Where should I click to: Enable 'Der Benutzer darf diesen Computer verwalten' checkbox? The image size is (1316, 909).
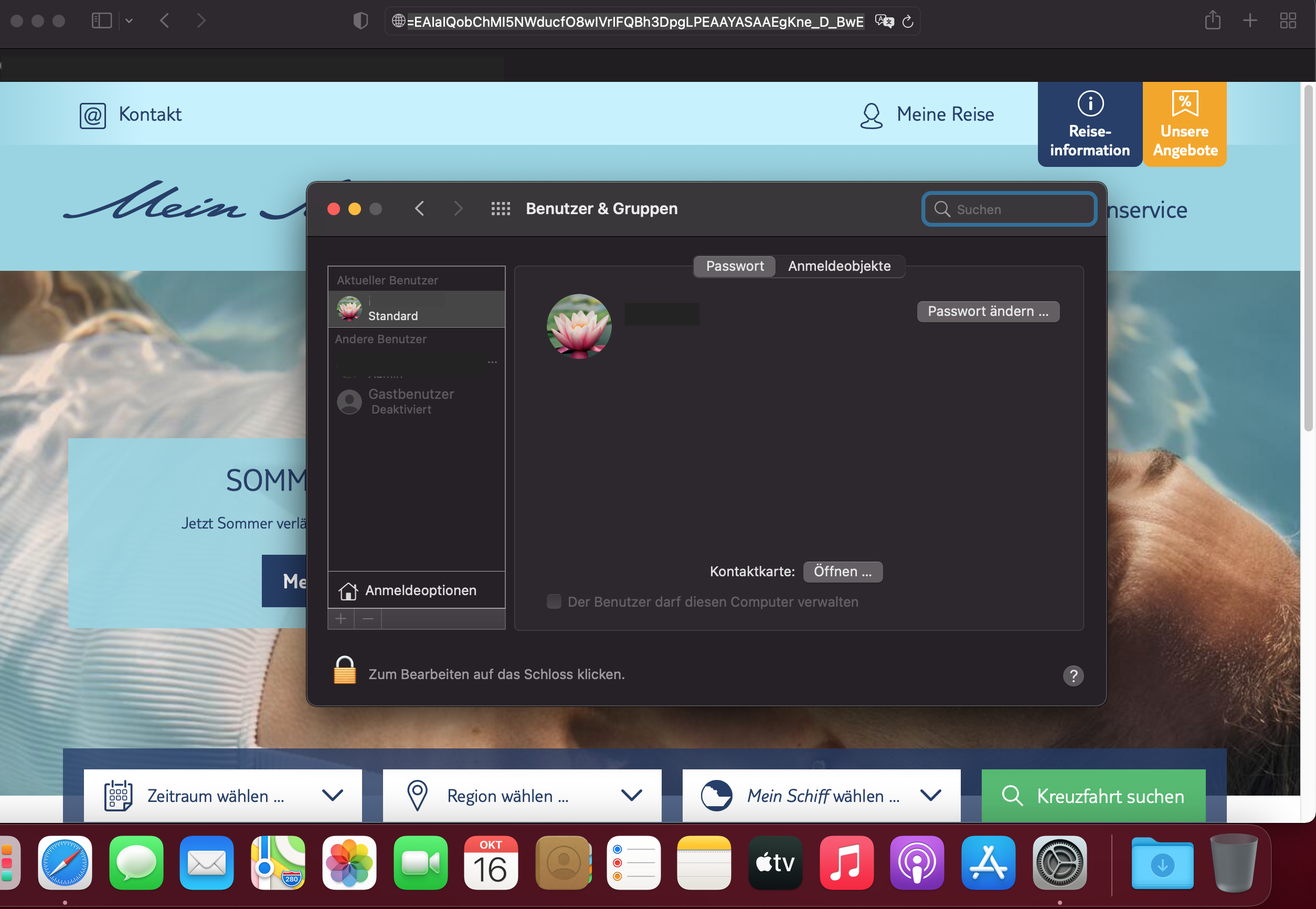[554, 602]
